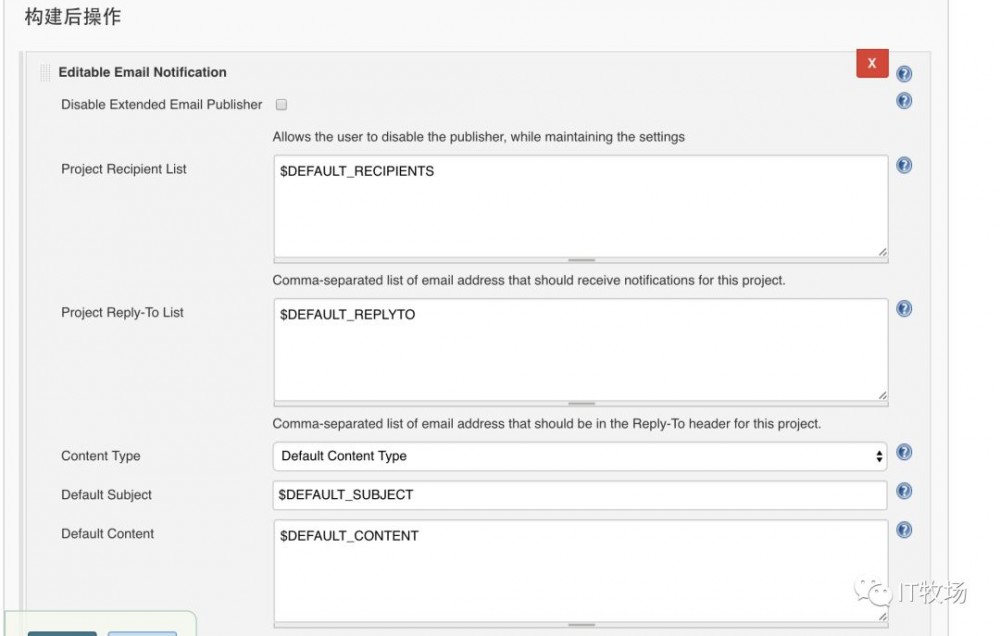
Task: Click resize grip of Project Recipient List textarea
Action: tap(882, 252)
